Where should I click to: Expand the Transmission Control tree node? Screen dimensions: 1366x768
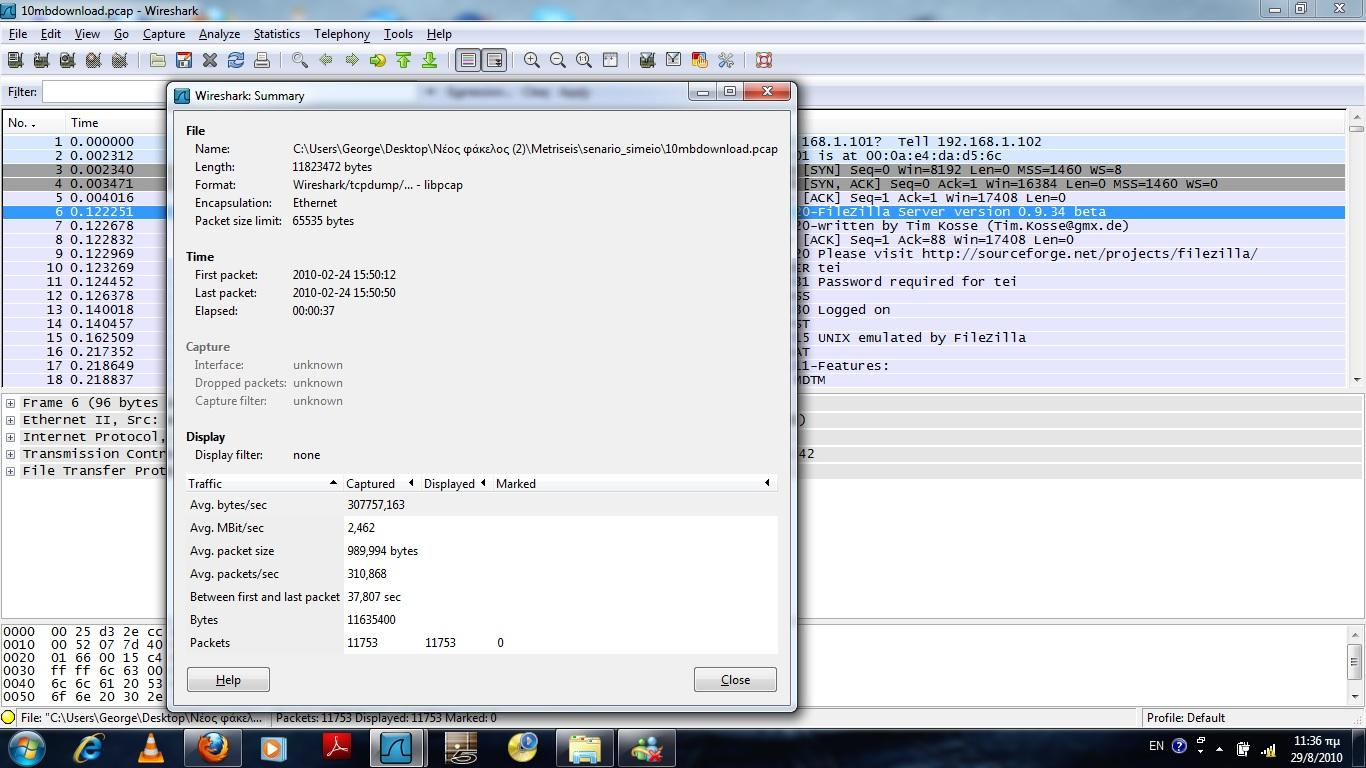coord(10,454)
